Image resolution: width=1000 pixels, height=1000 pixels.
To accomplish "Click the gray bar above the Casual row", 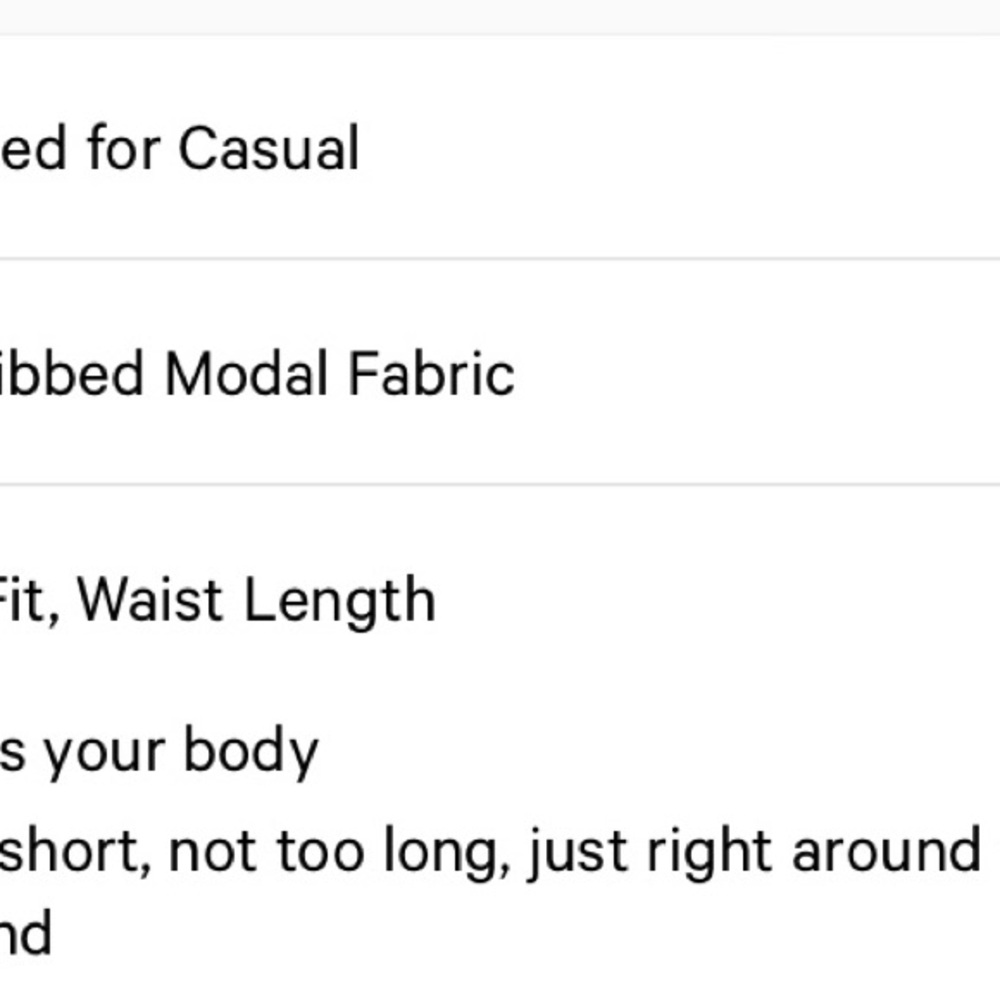I will 500,16.
